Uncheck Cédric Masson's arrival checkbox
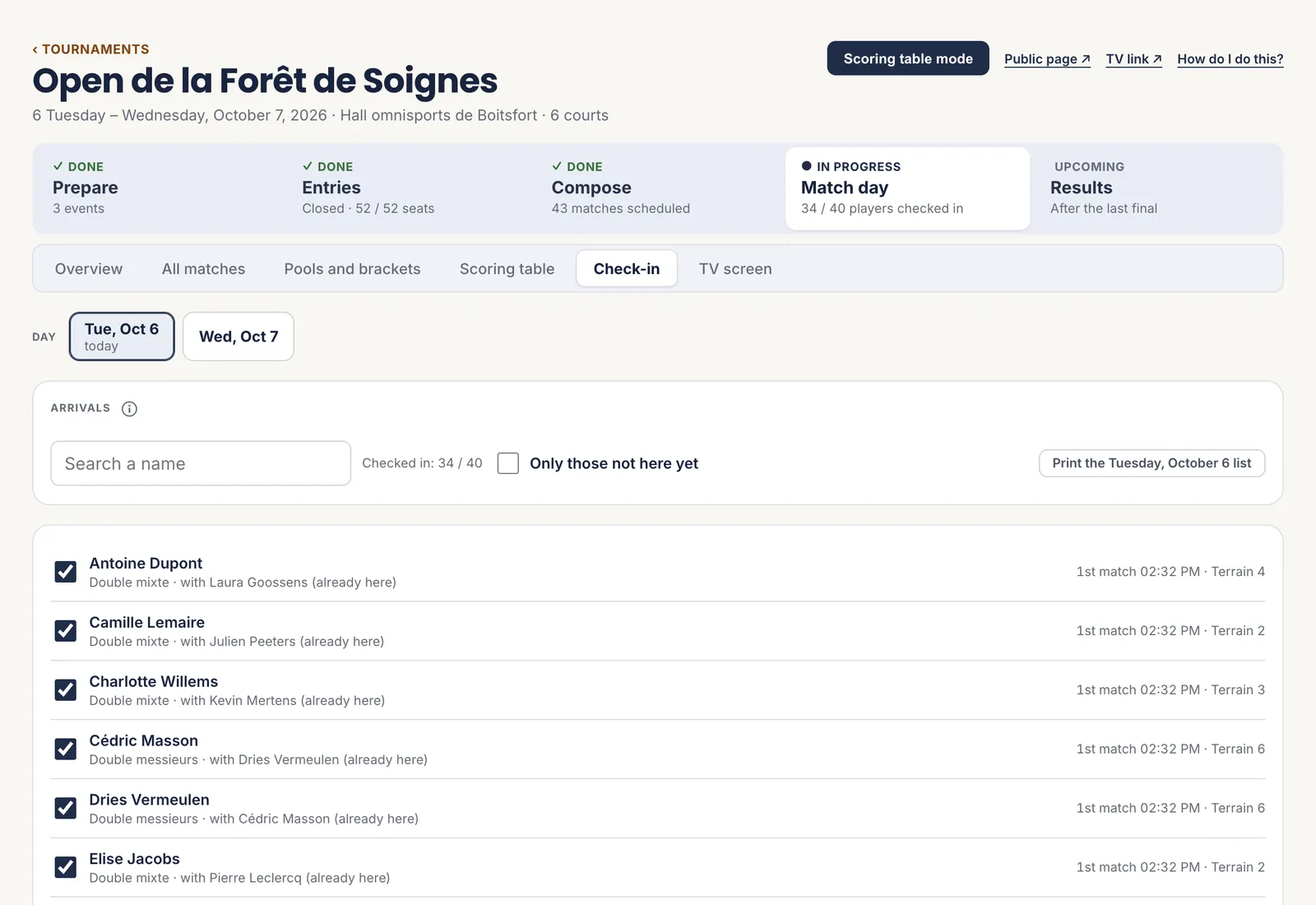This screenshot has height=905, width=1316. pyautogui.click(x=66, y=750)
